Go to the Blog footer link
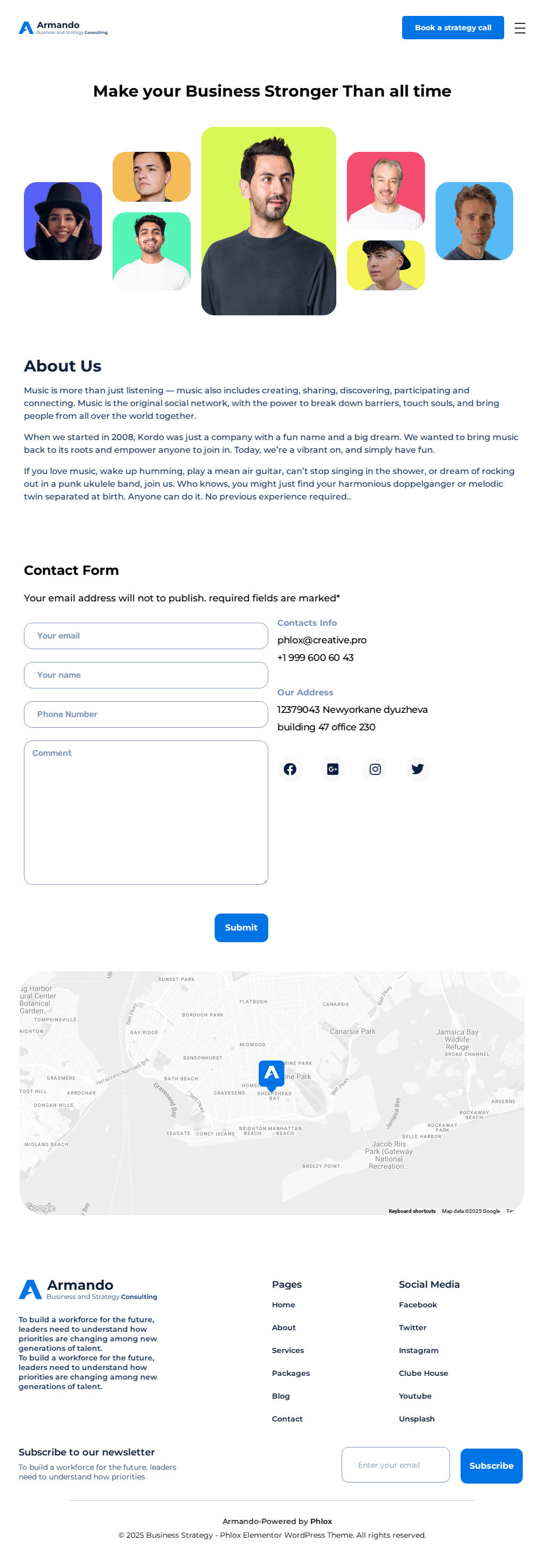544x1568 pixels. [281, 1395]
